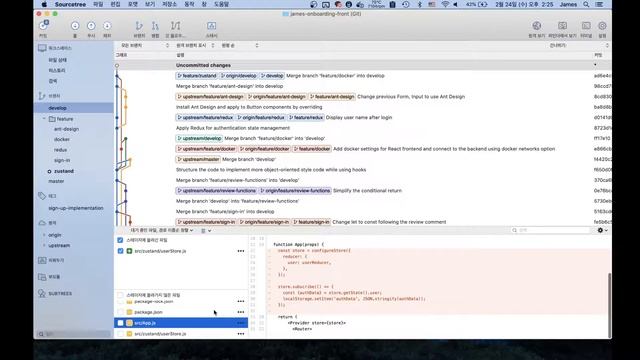Select Search in Workspace sidebar
The width and height of the screenshot is (640, 360).
click(53, 81)
